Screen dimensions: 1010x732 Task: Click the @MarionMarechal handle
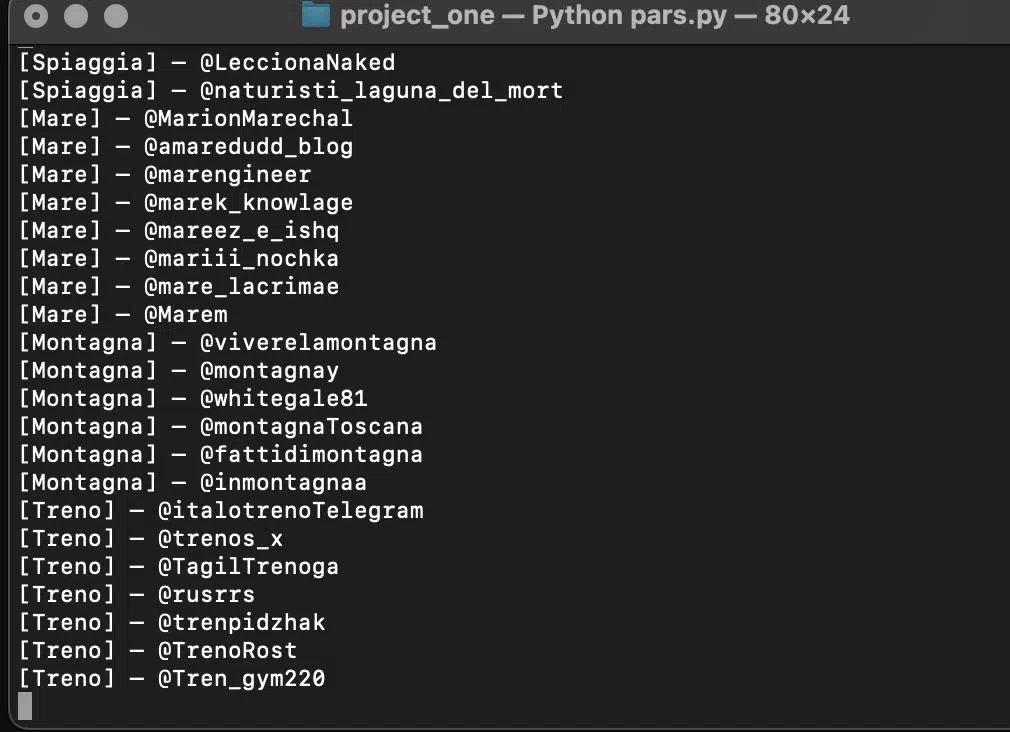tap(249, 119)
